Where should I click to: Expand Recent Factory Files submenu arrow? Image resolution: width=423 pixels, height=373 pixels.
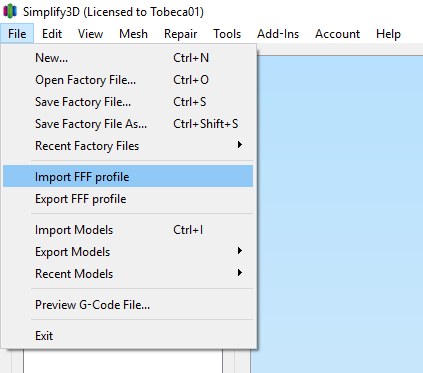(x=239, y=145)
